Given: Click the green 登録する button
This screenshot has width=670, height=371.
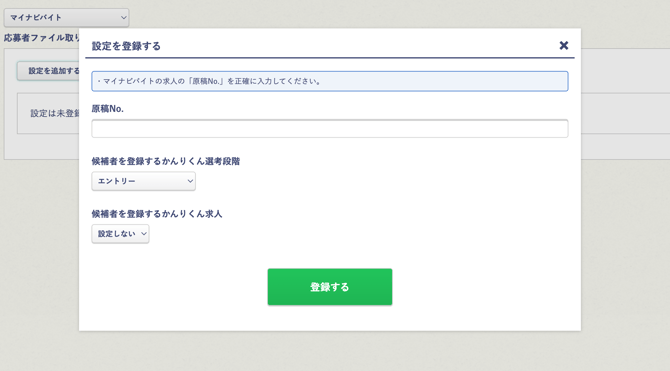Looking at the screenshot, I should click(329, 287).
